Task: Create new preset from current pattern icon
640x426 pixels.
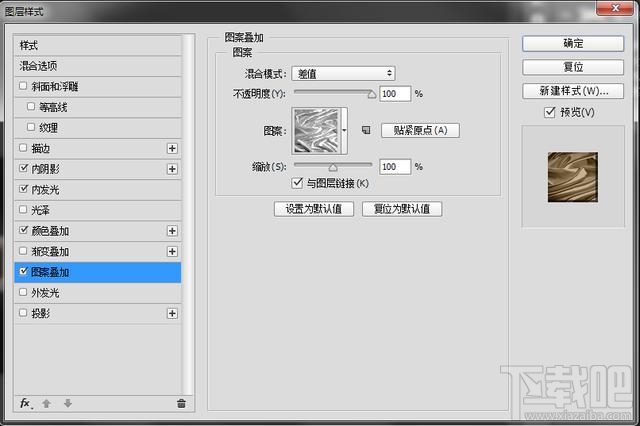Action: pos(366,130)
